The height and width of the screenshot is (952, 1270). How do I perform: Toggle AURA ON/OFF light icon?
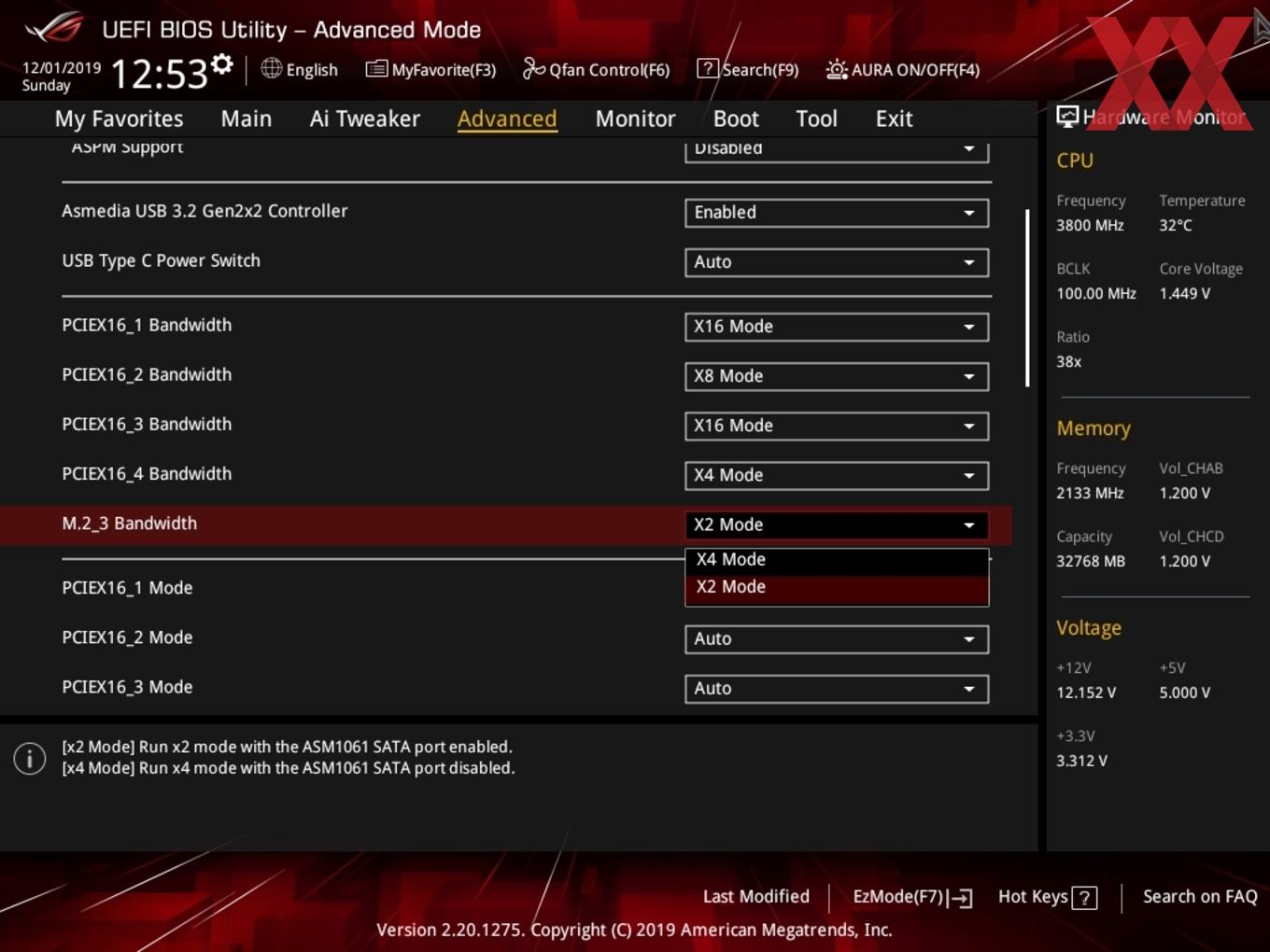(x=837, y=69)
